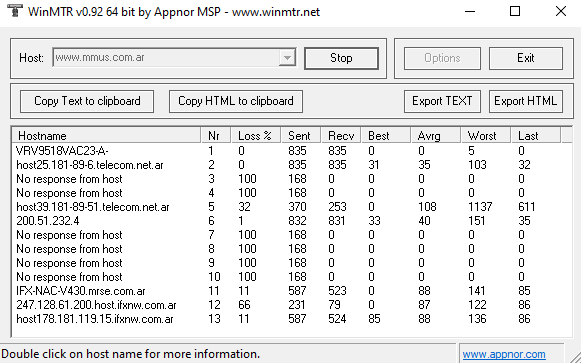Click Worst value 1137 for hop 5
Image resolution: width=581 pixels, height=363 pixels.
480,207
